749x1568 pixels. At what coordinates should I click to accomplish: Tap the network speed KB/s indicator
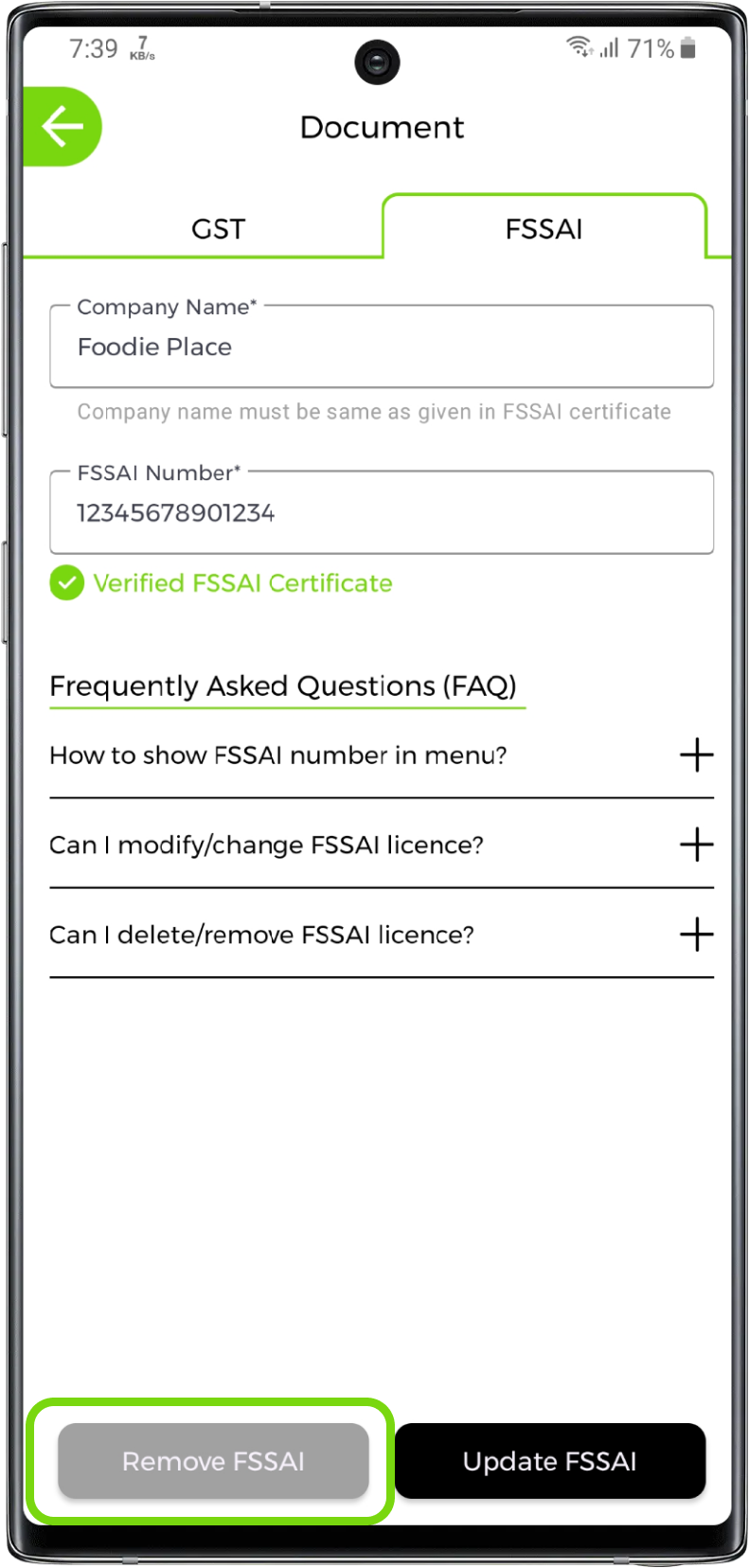click(142, 49)
